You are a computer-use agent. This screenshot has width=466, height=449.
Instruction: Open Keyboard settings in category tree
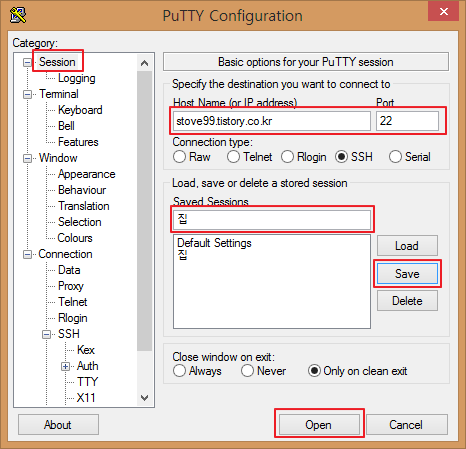(80, 110)
